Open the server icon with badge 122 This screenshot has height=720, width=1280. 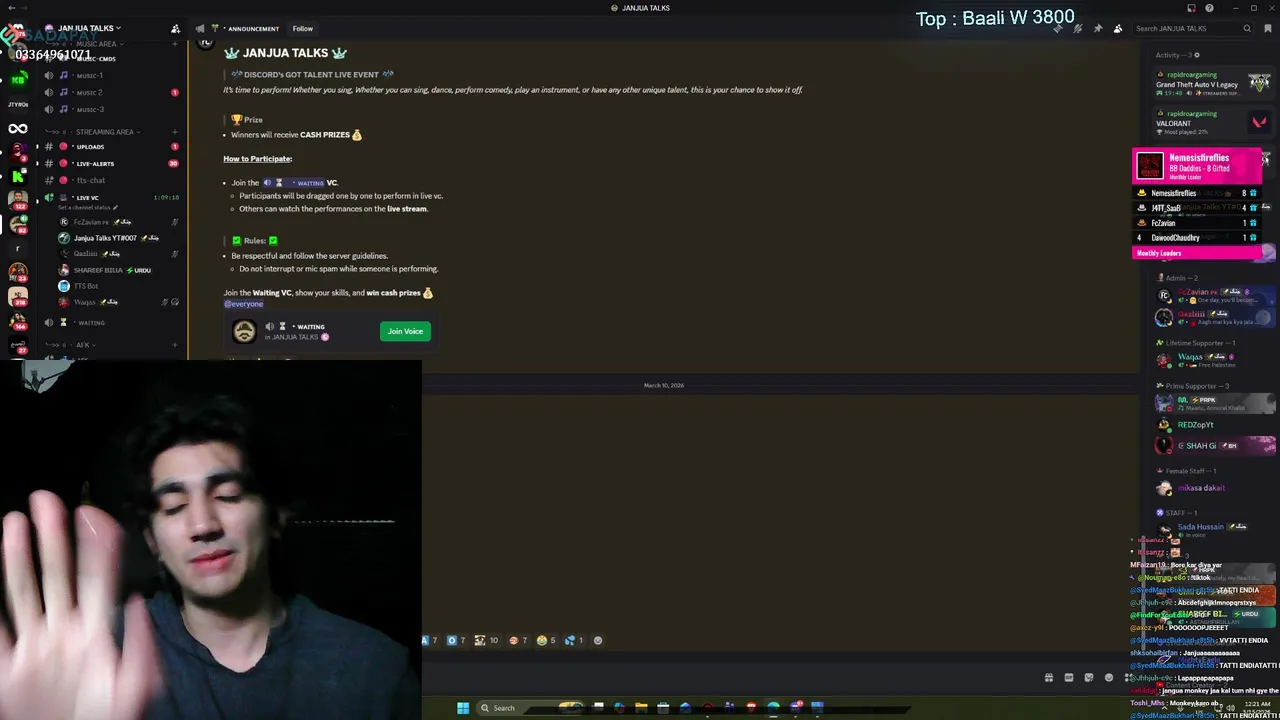click(18, 199)
